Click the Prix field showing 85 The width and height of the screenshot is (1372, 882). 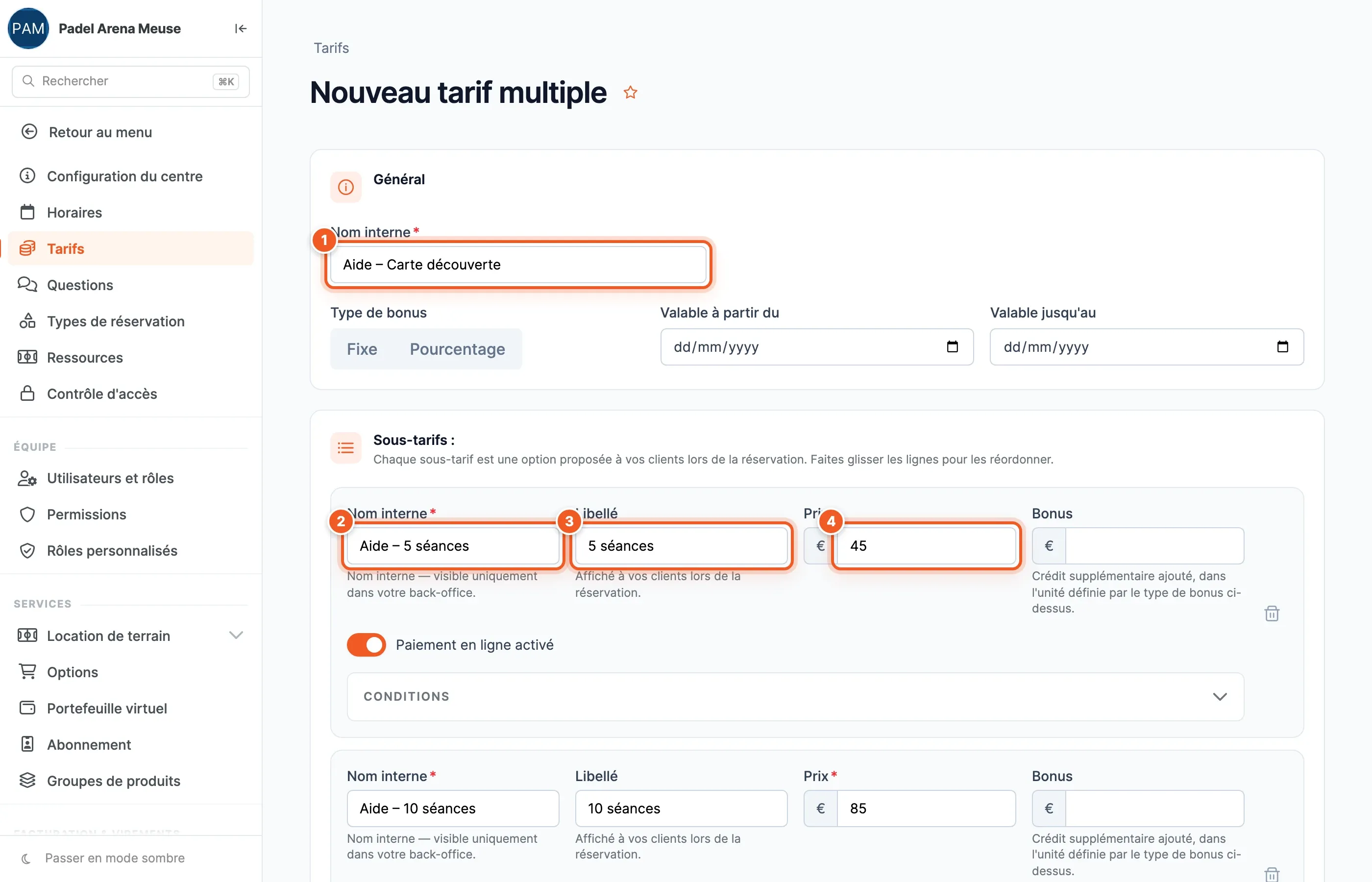tap(926, 808)
